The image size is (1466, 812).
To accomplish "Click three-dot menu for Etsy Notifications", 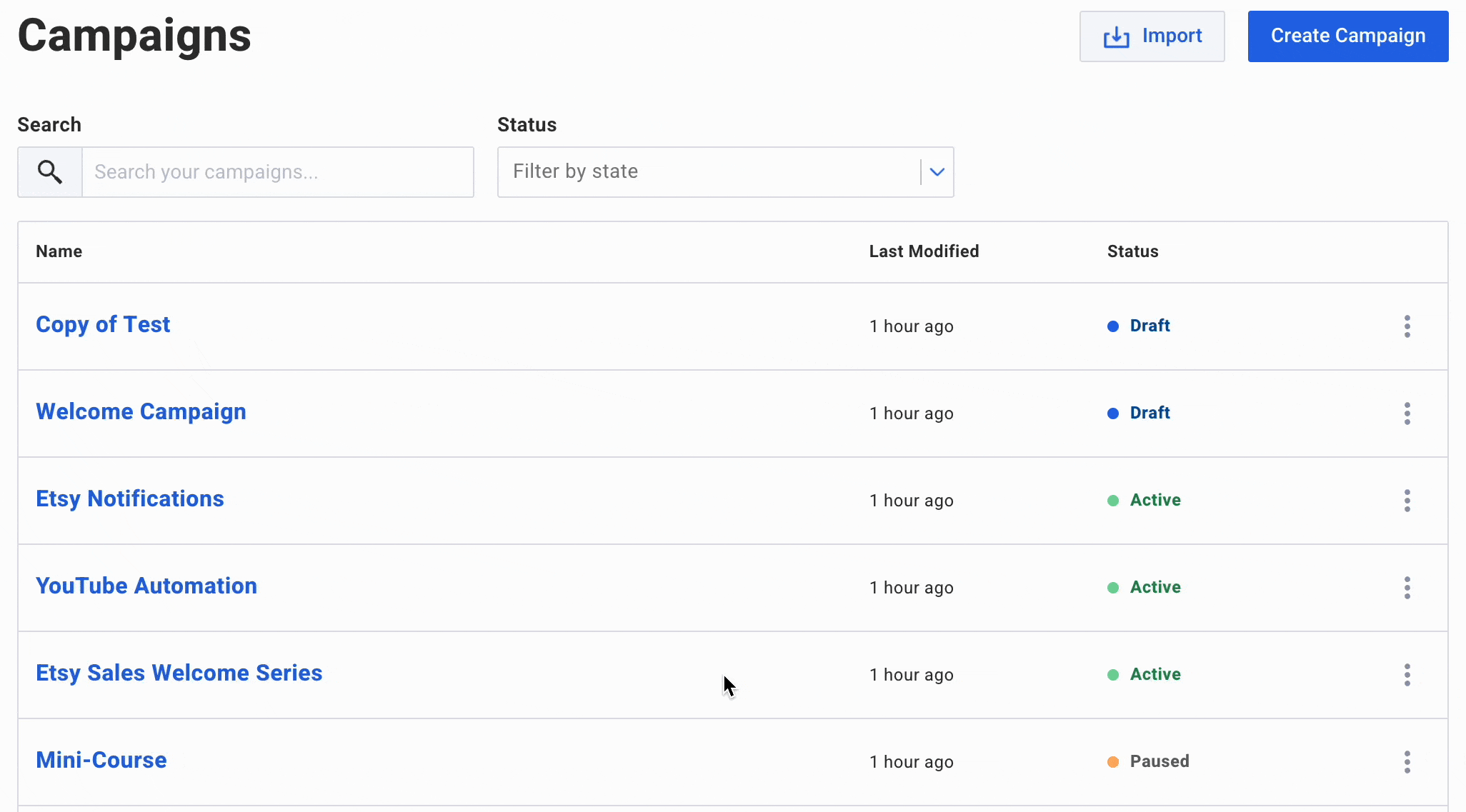I will [1407, 500].
